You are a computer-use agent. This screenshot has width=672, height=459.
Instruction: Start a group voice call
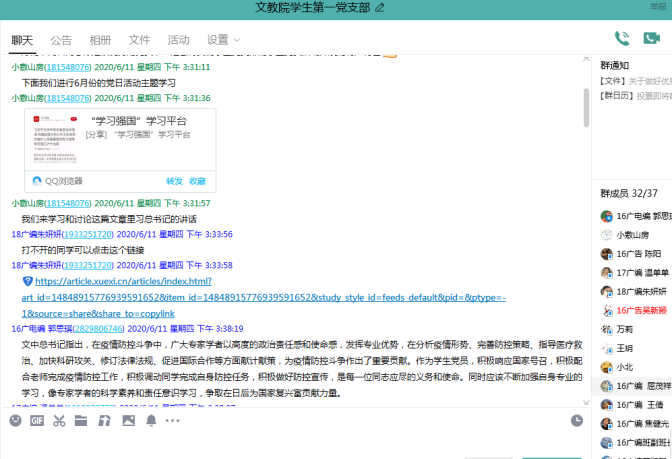pyautogui.click(x=622, y=39)
